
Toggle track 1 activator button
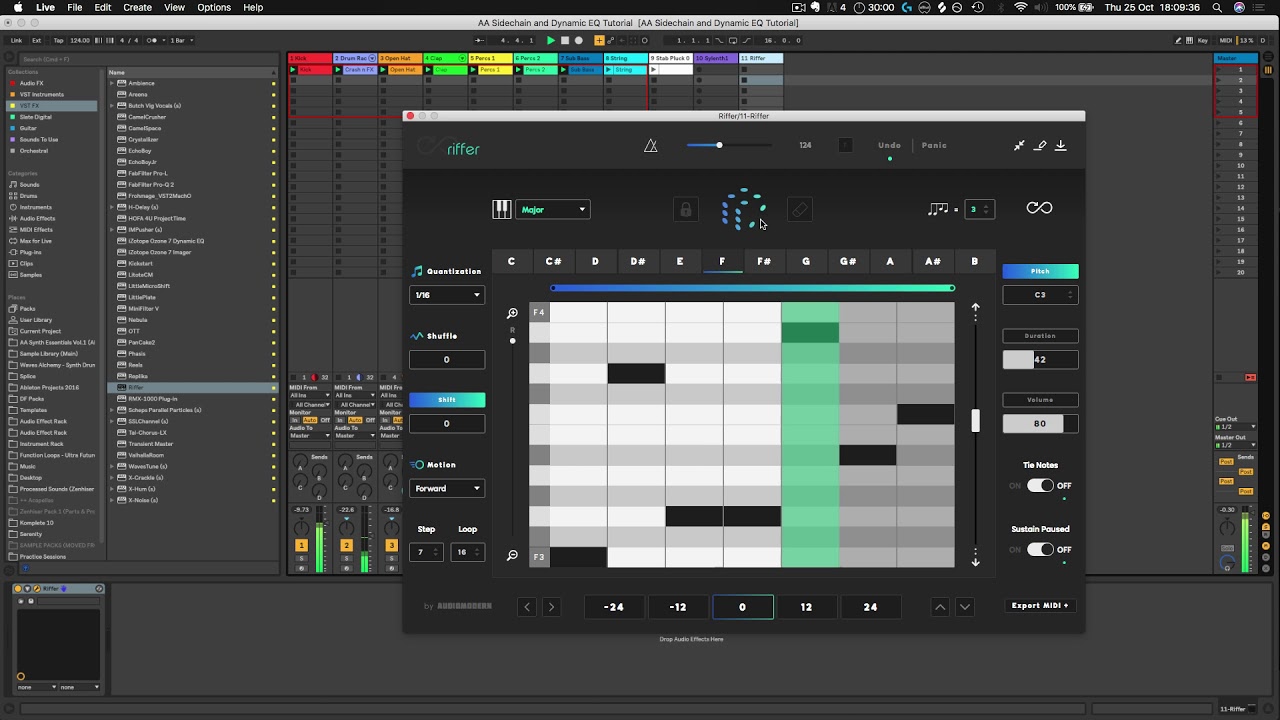point(301,545)
